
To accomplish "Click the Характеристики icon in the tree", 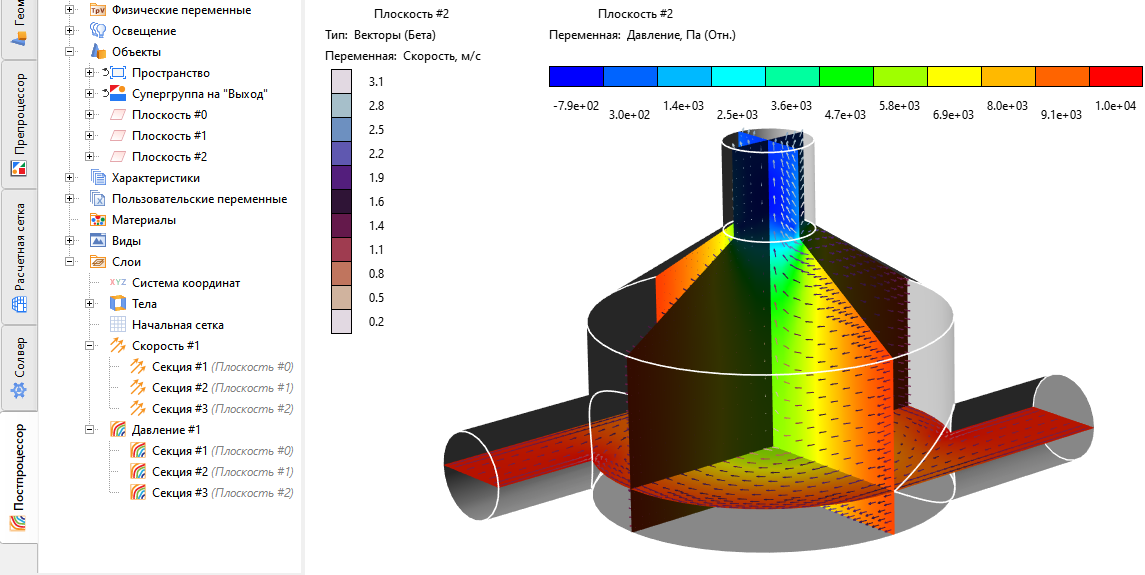I will point(99,178).
